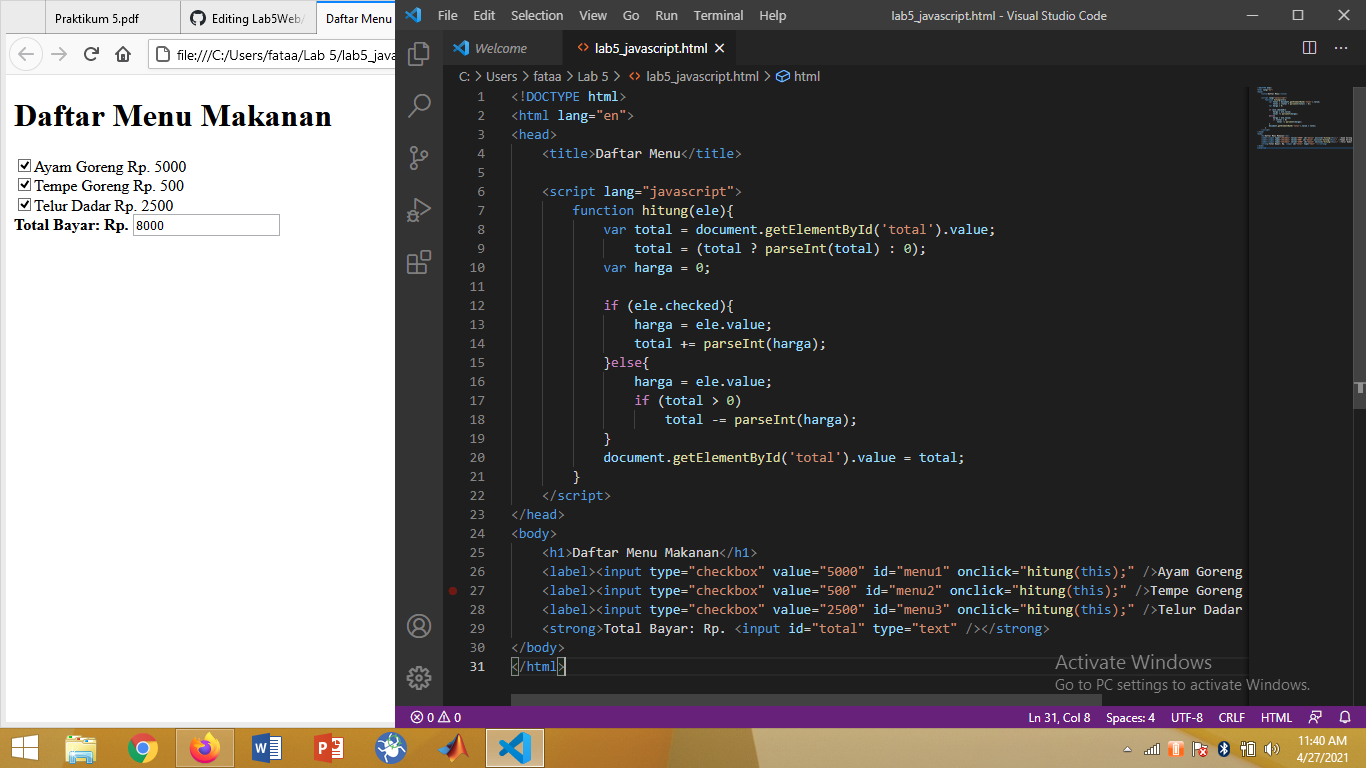The image size is (1366, 768).
Task: Open the Source Control view
Action: click(x=419, y=157)
